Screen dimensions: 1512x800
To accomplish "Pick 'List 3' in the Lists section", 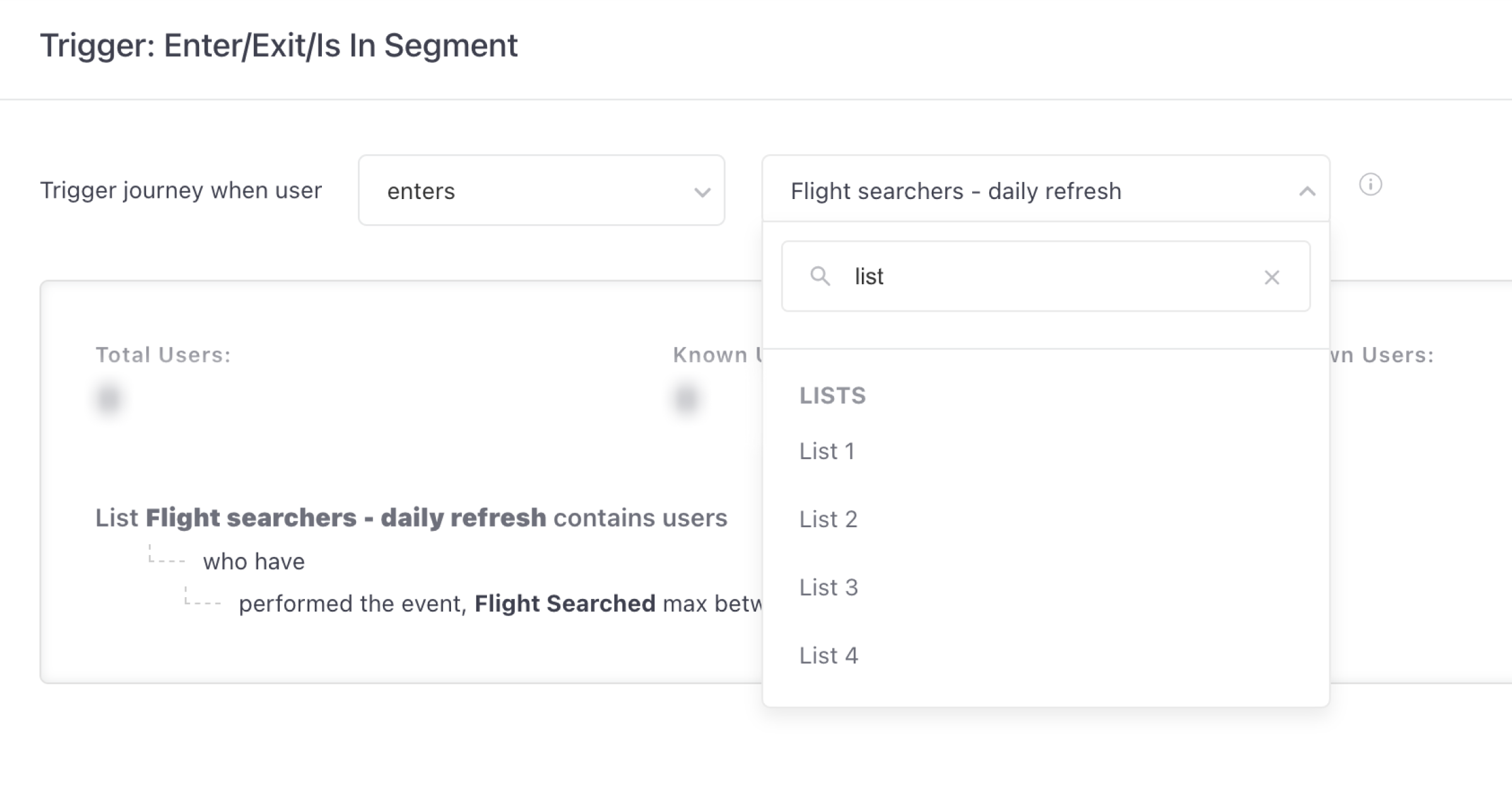I will coord(828,587).
